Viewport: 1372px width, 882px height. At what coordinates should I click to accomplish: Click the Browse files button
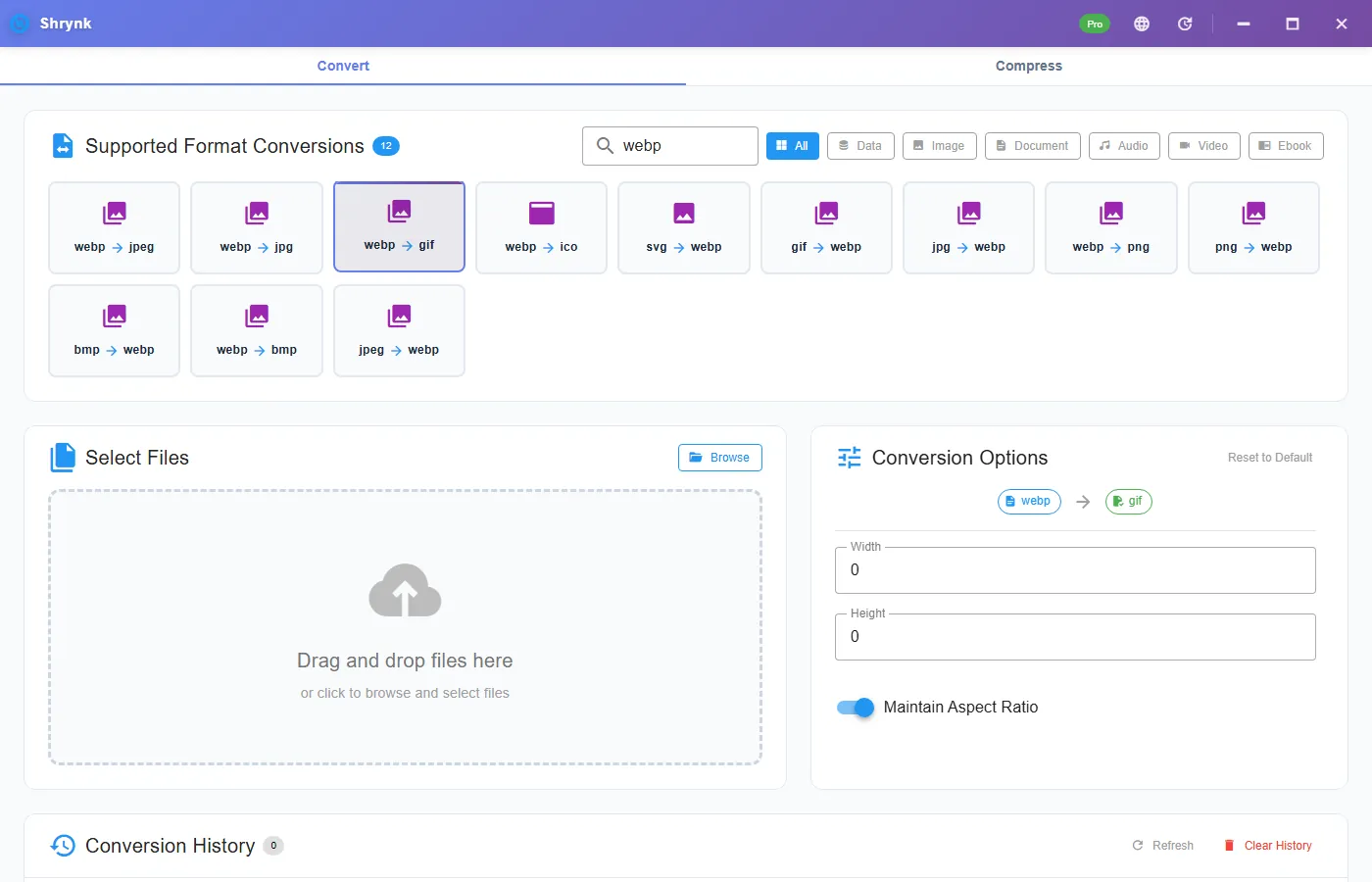(720, 458)
